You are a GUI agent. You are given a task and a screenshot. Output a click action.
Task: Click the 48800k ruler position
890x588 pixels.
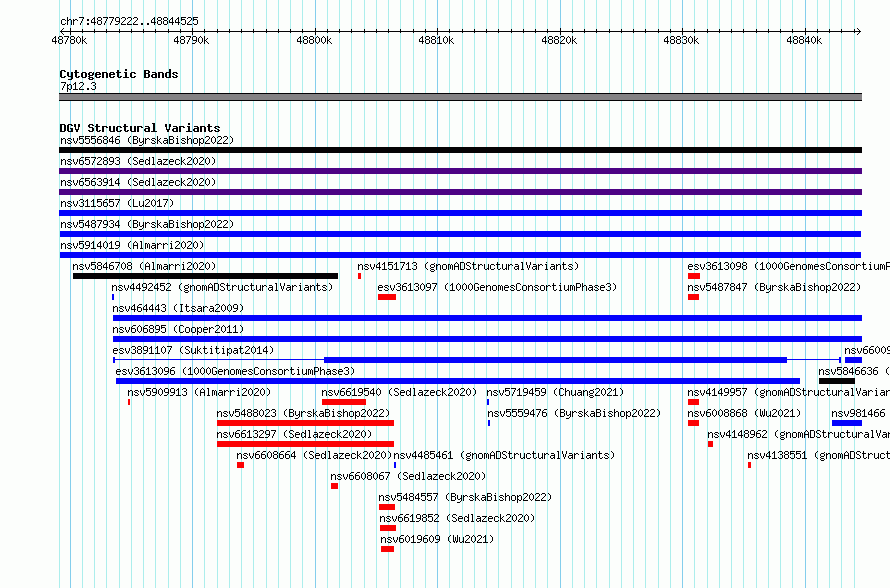[x=314, y=40]
